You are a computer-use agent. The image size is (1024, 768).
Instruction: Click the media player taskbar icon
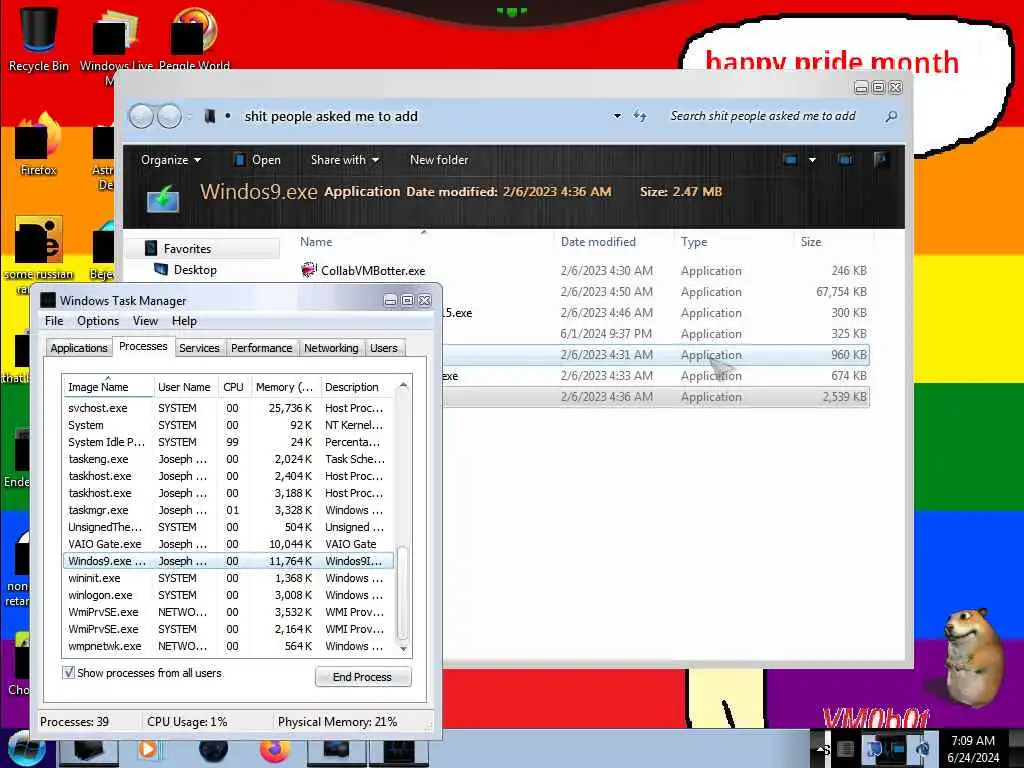[x=148, y=750]
